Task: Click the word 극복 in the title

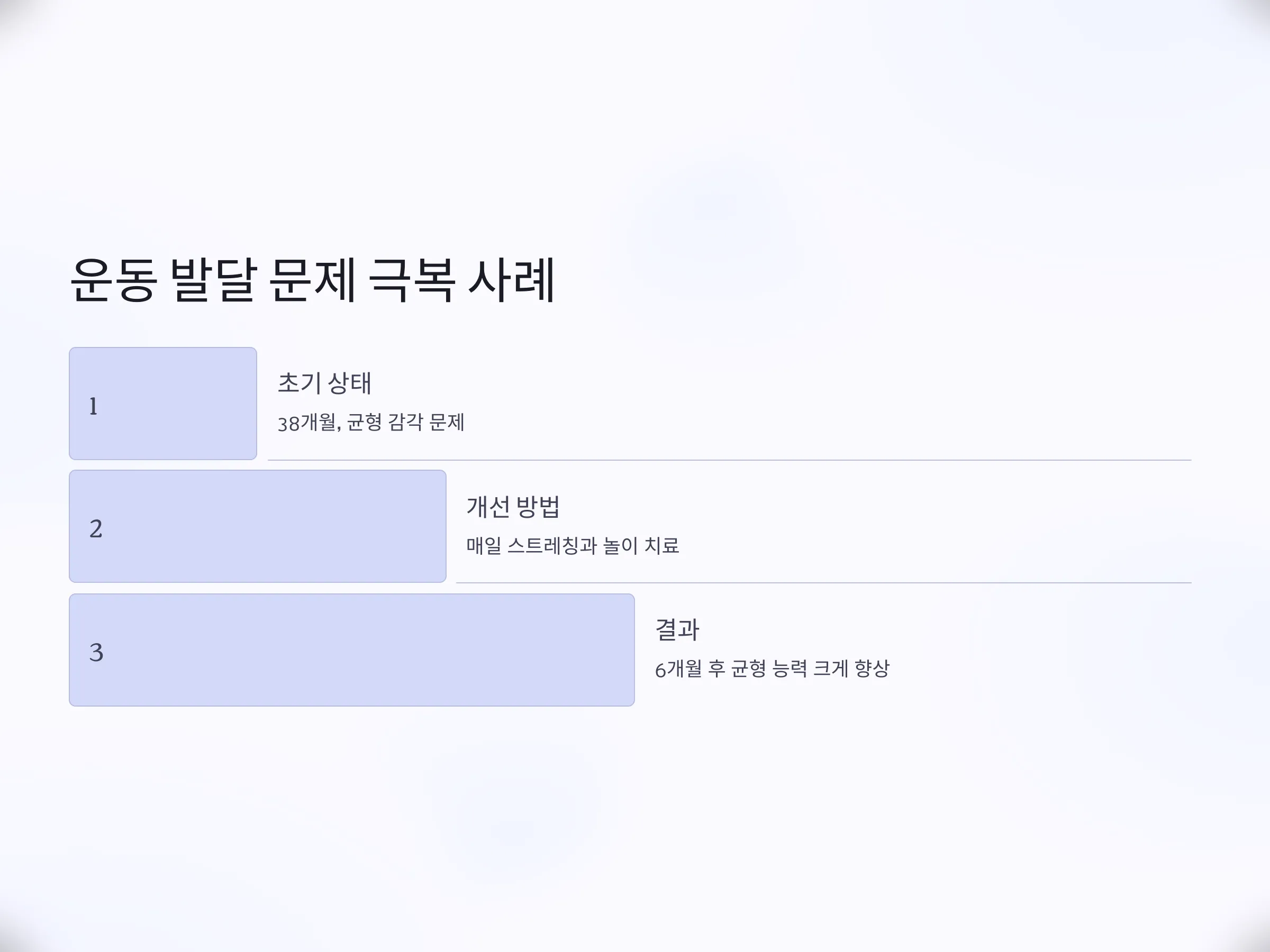Action: click(412, 280)
